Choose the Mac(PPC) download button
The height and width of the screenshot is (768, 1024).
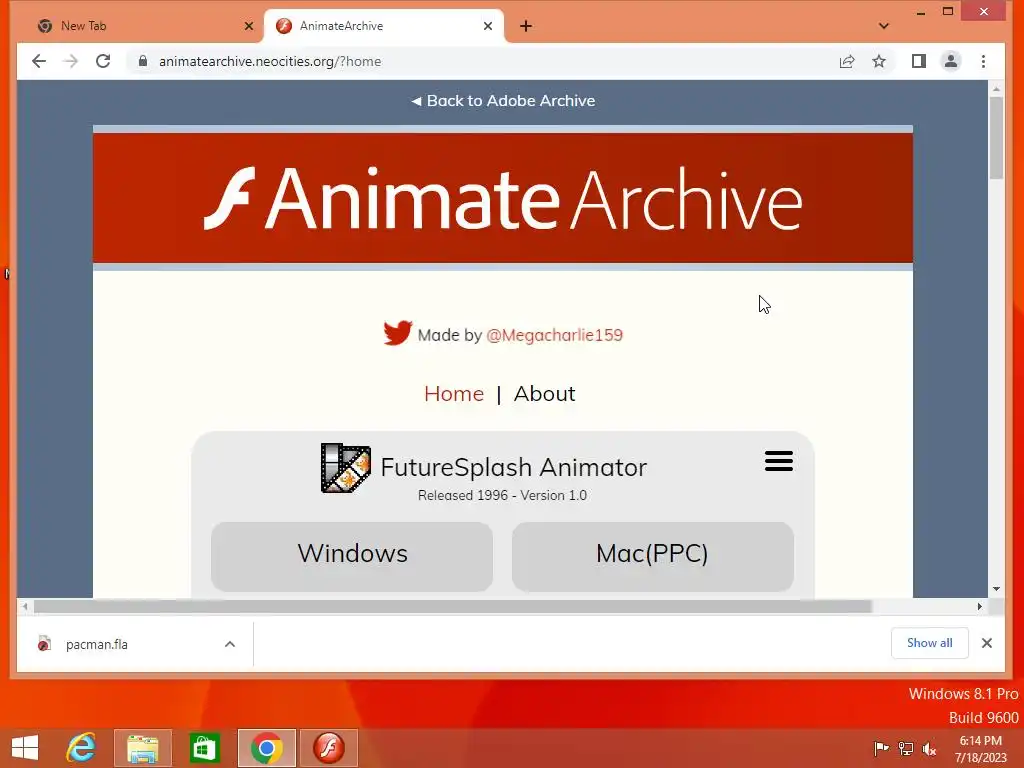click(652, 556)
